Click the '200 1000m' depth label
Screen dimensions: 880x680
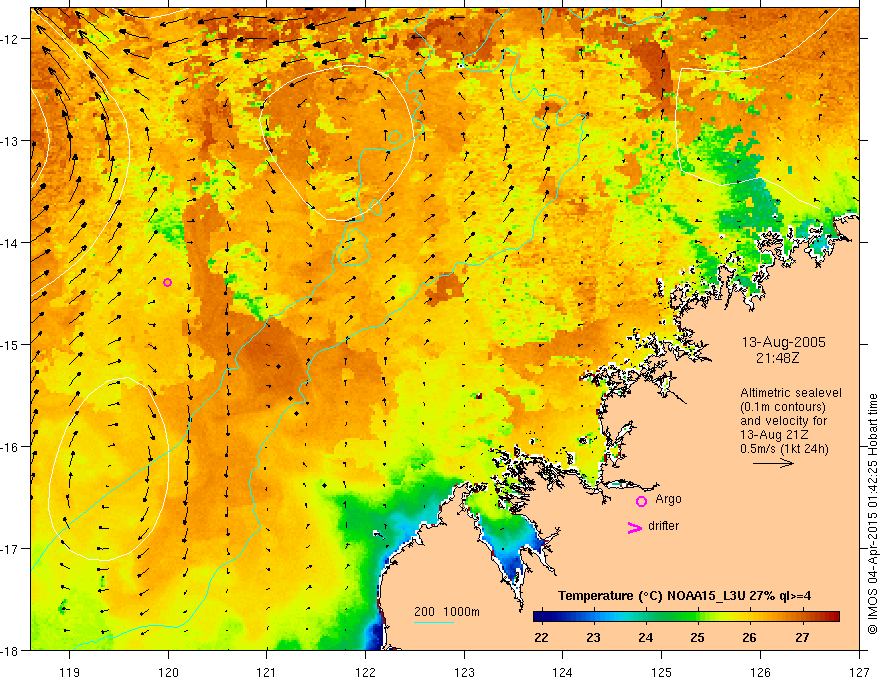(x=447, y=612)
